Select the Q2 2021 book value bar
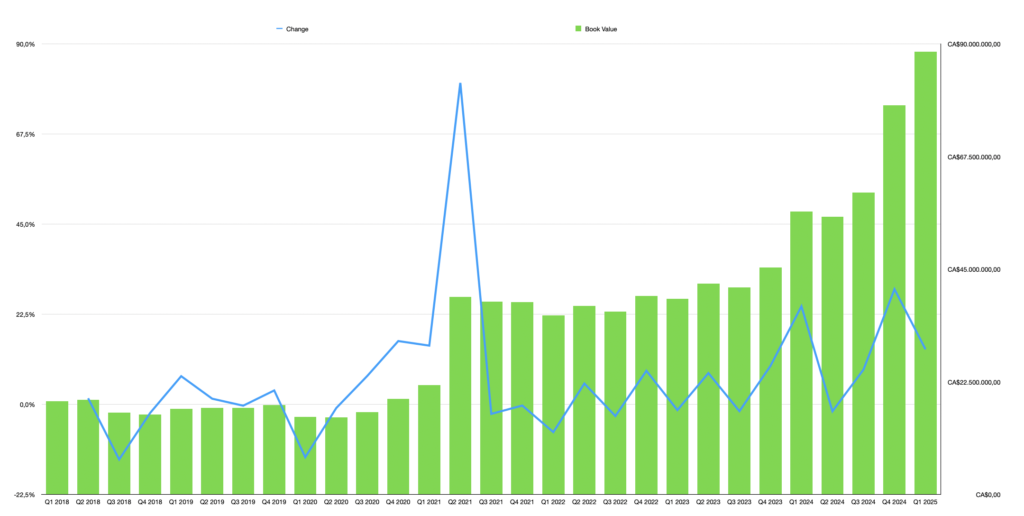This screenshot has height=516, width=1024. 460,395
